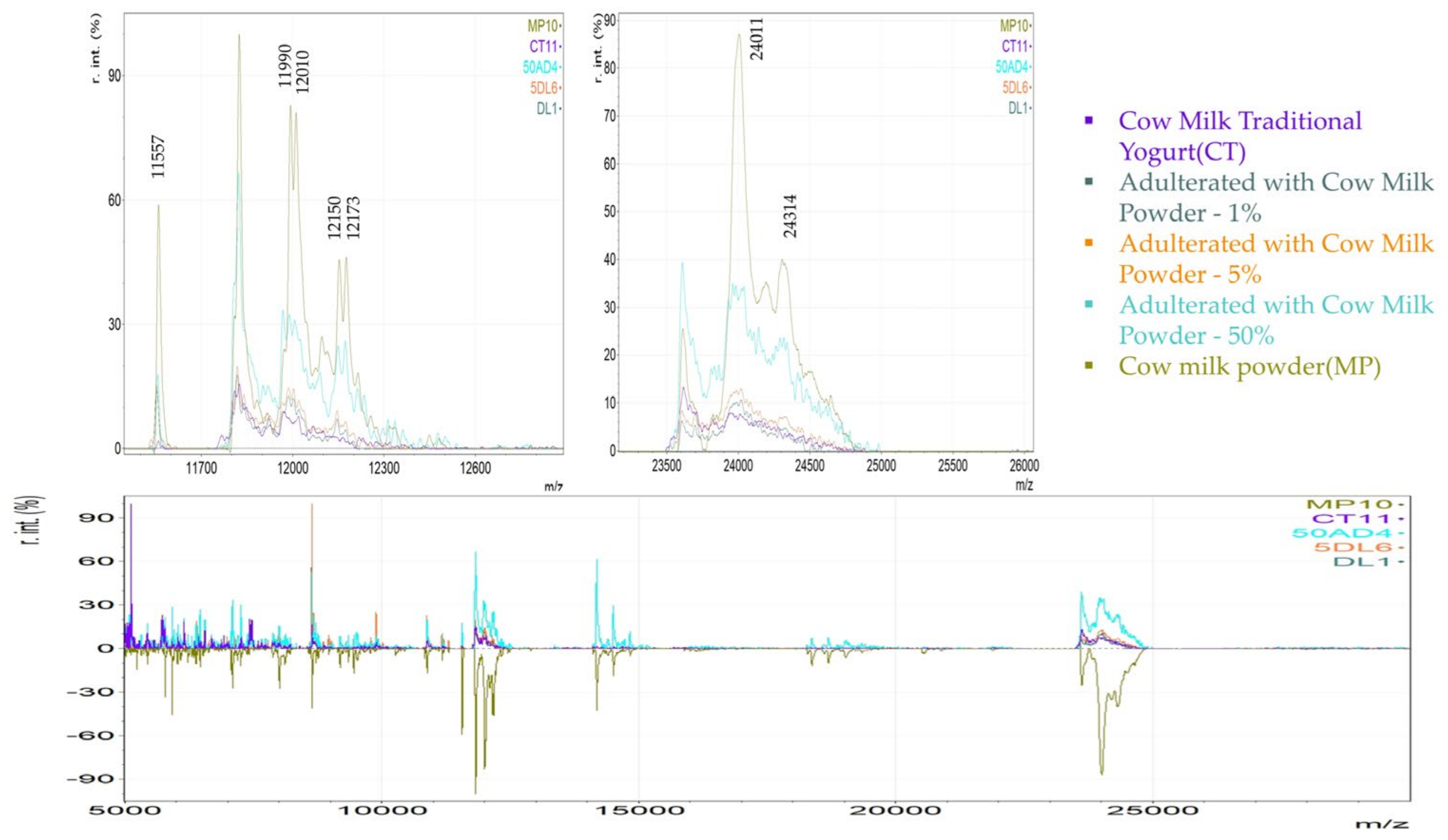Click the 24011 peak label
The width and height of the screenshot is (1448, 840).
tap(758, 39)
